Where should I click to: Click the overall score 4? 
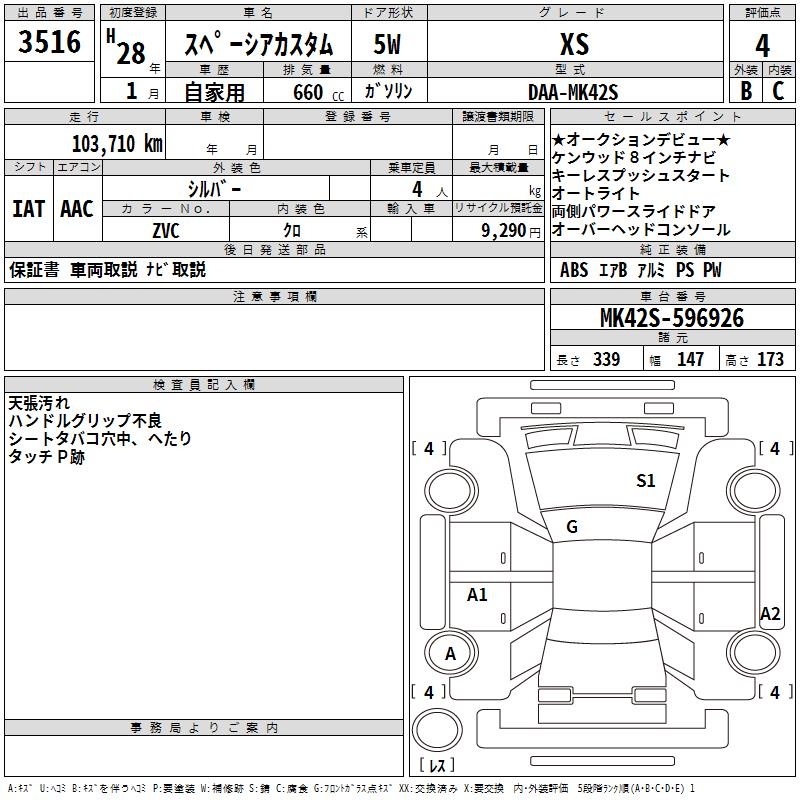(x=762, y=46)
